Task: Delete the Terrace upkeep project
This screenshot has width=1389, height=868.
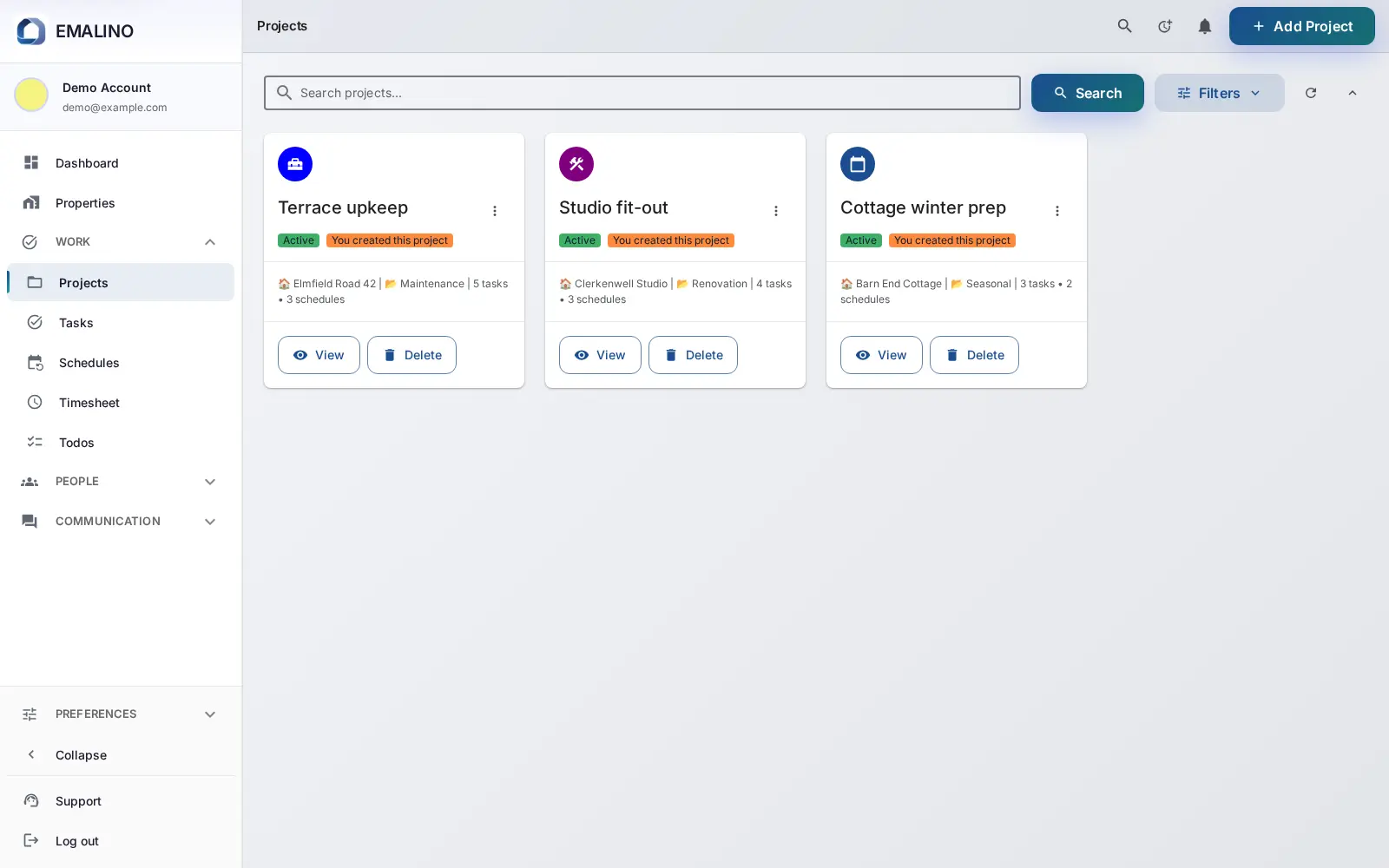Action: [x=411, y=355]
